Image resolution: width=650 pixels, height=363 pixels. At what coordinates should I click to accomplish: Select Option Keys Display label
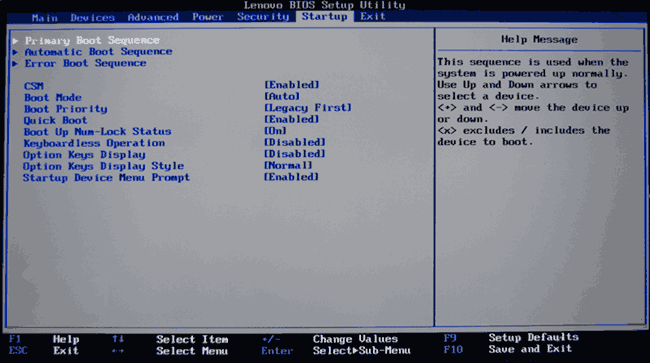[x=84, y=155]
